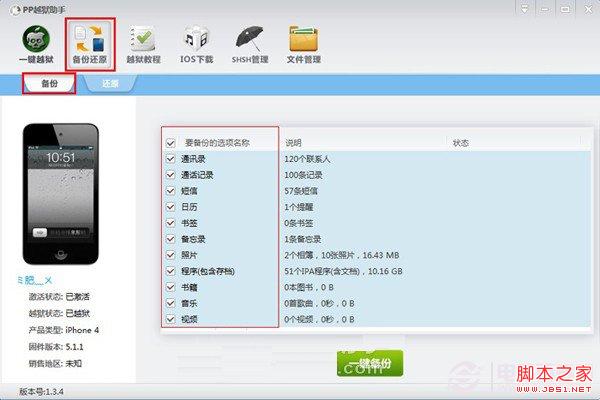Click the green 一键备份 button
The height and width of the screenshot is (400, 600).
[370, 363]
